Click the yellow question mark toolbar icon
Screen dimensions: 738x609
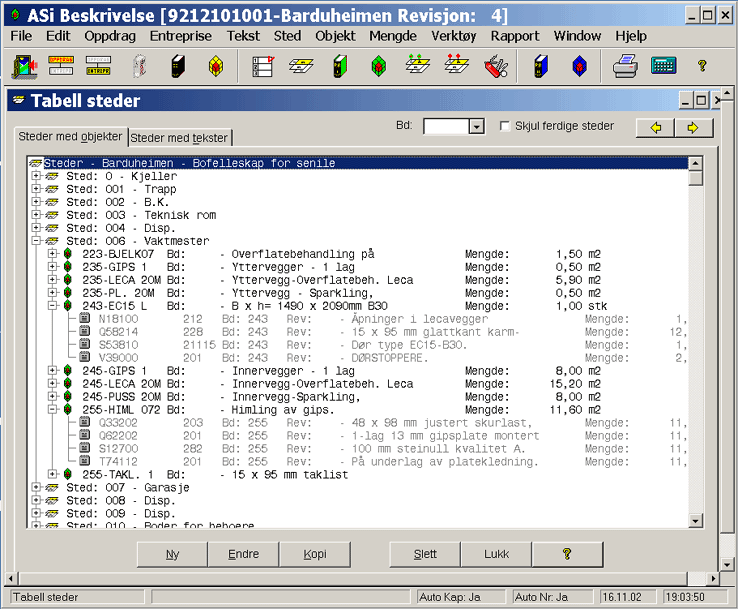[x=702, y=66]
